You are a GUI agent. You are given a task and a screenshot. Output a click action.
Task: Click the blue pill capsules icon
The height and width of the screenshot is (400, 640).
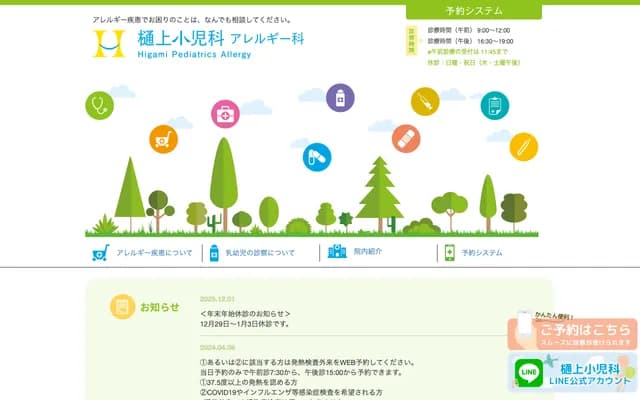317,157
